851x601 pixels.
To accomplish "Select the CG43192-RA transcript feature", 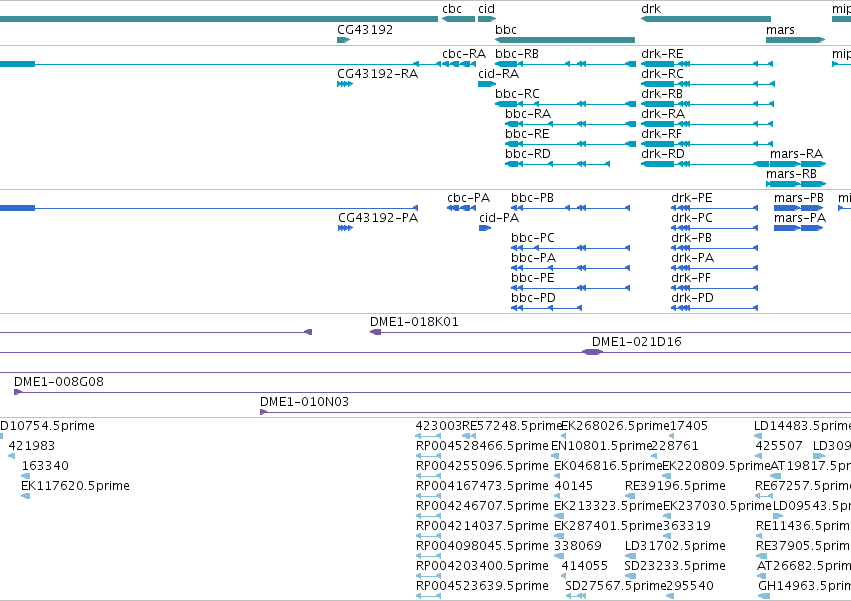I will point(345,84).
